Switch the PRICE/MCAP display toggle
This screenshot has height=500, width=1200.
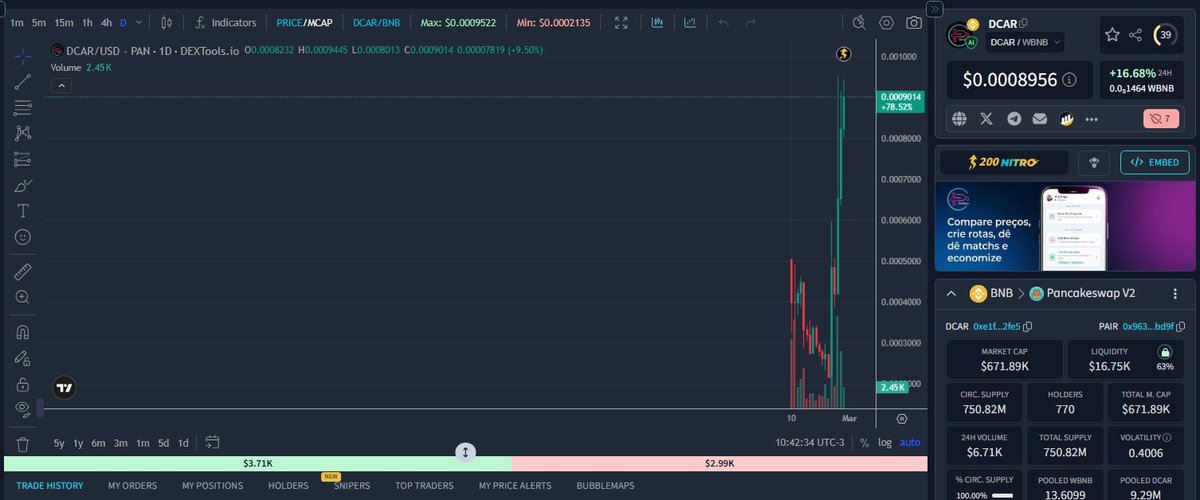305,22
